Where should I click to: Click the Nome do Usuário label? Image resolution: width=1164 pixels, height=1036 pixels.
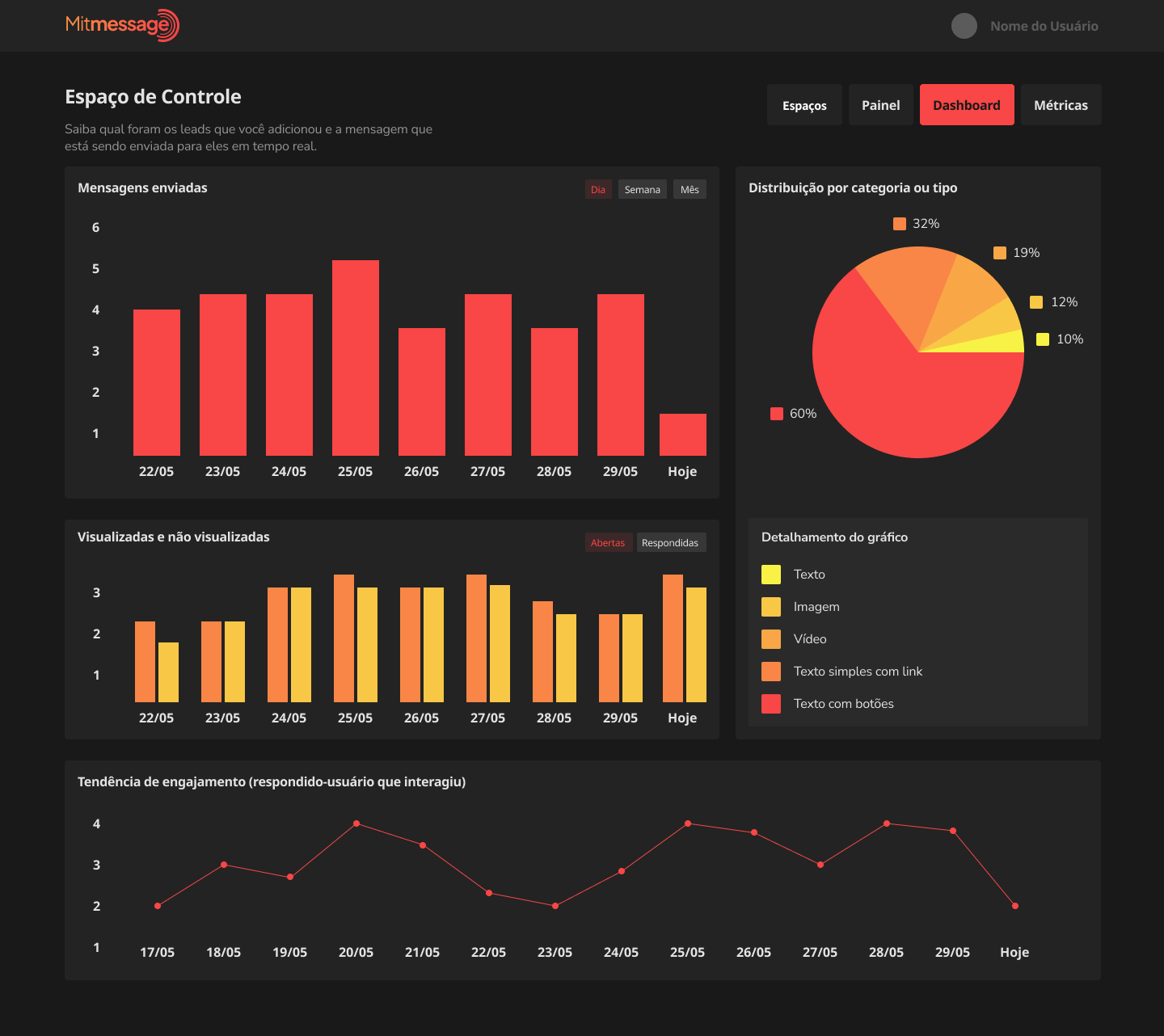tap(1044, 26)
